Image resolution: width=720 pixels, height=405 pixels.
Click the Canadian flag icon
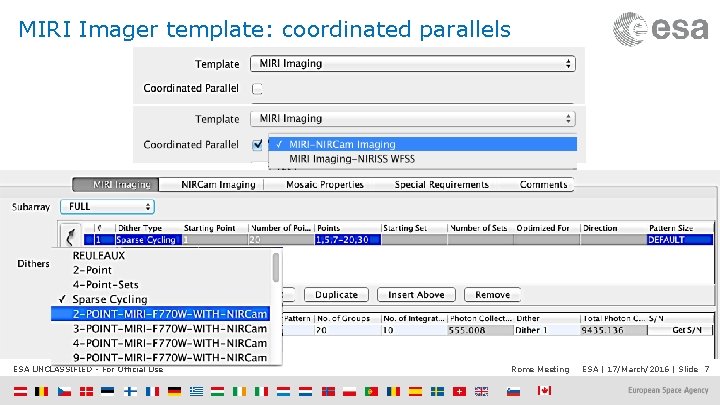544,390
